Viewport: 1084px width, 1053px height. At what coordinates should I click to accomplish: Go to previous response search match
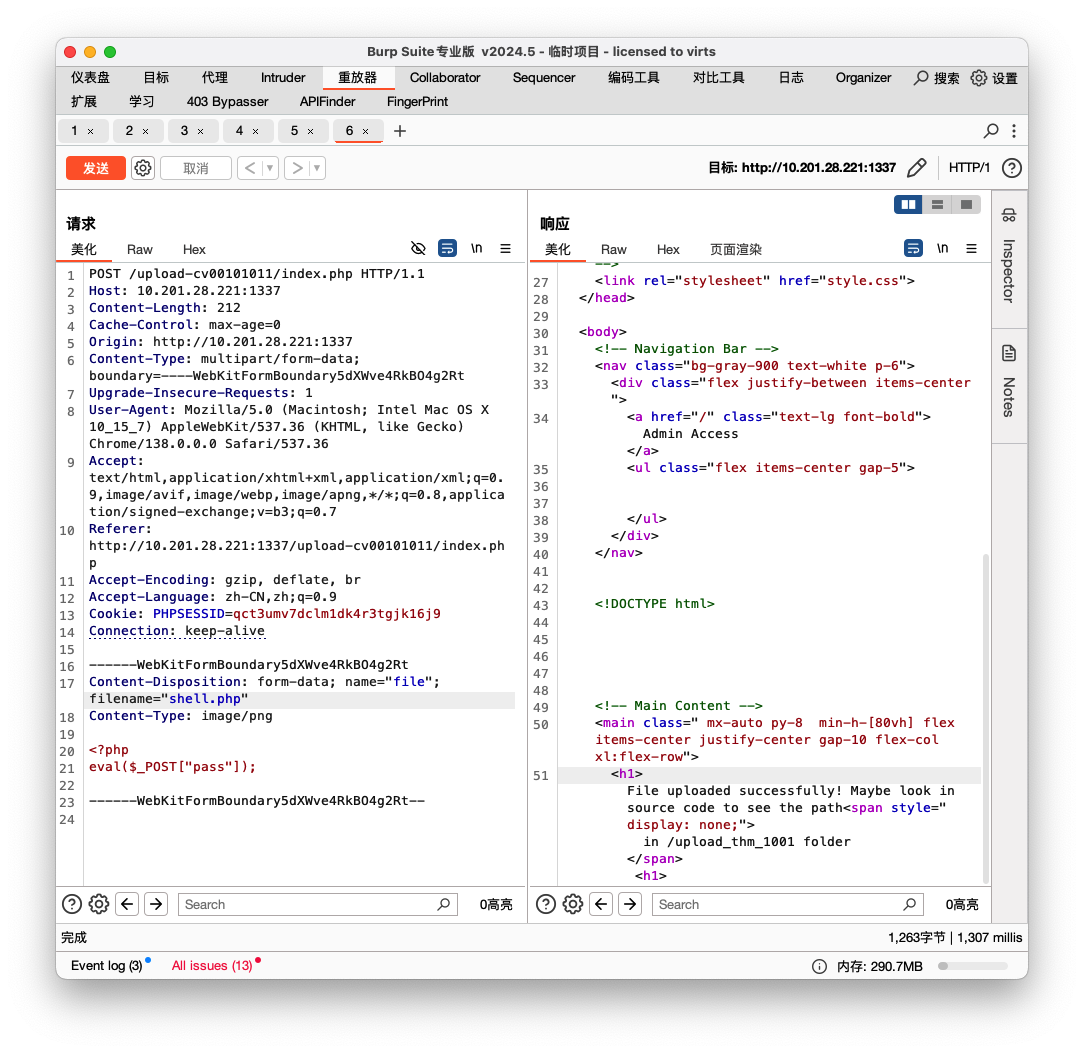(x=601, y=904)
